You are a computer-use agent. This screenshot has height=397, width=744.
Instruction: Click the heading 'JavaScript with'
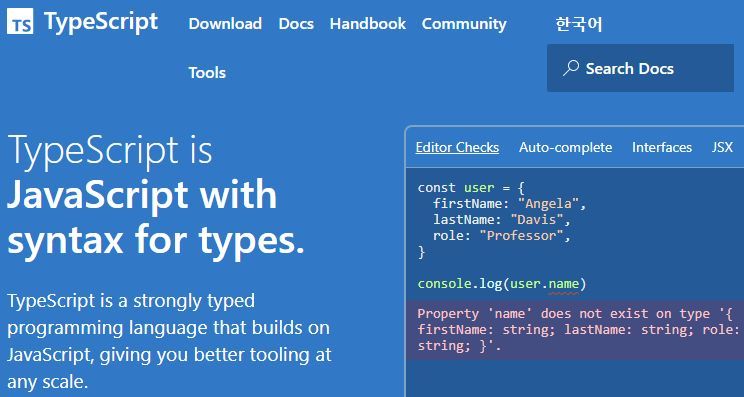point(142,195)
